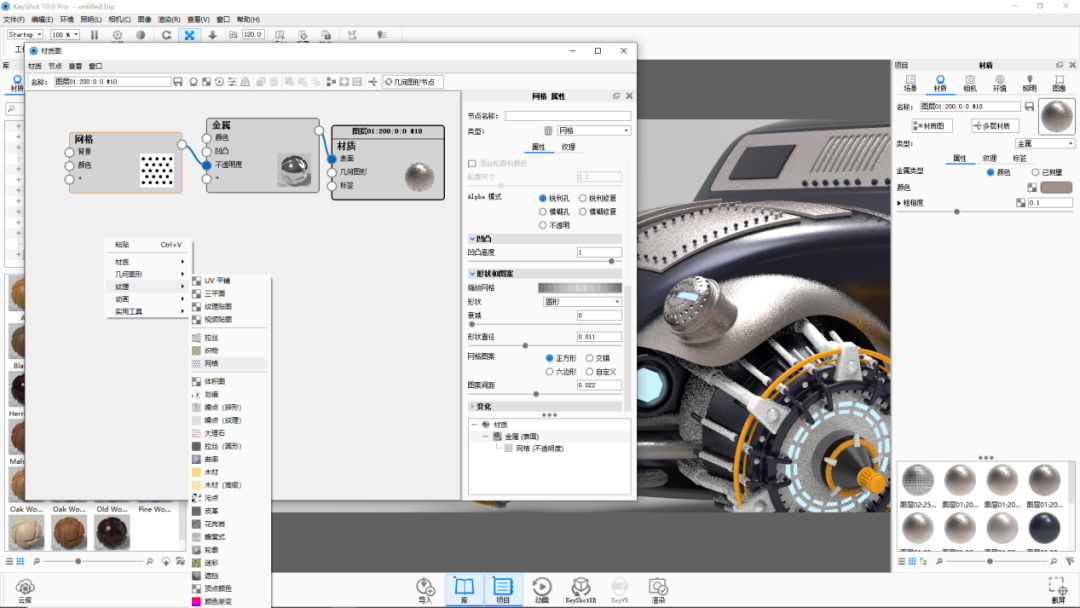Click texture checker icon beside 颜色 swatch

pyautogui.click(x=1032, y=187)
